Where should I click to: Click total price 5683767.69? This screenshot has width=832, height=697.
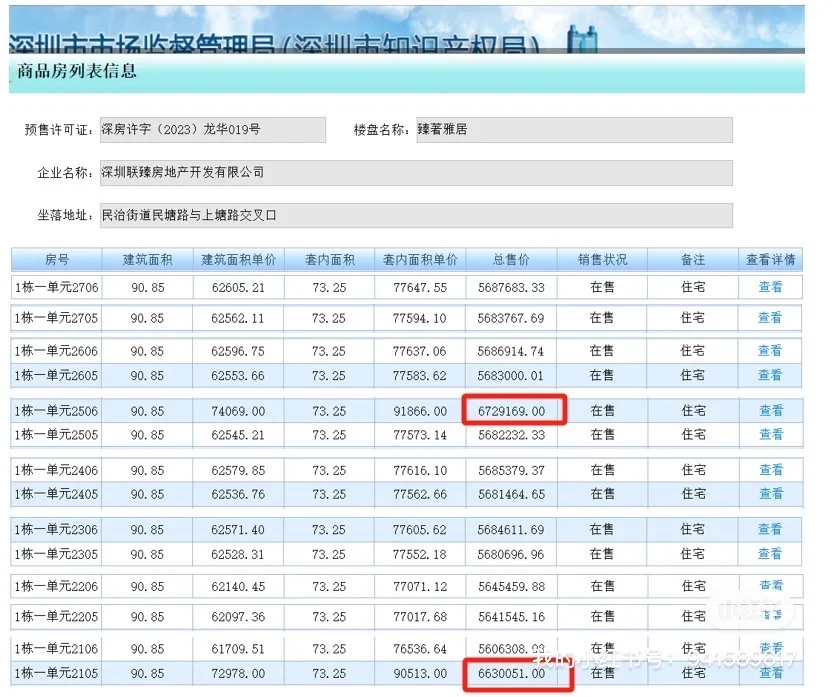coord(511,318)
